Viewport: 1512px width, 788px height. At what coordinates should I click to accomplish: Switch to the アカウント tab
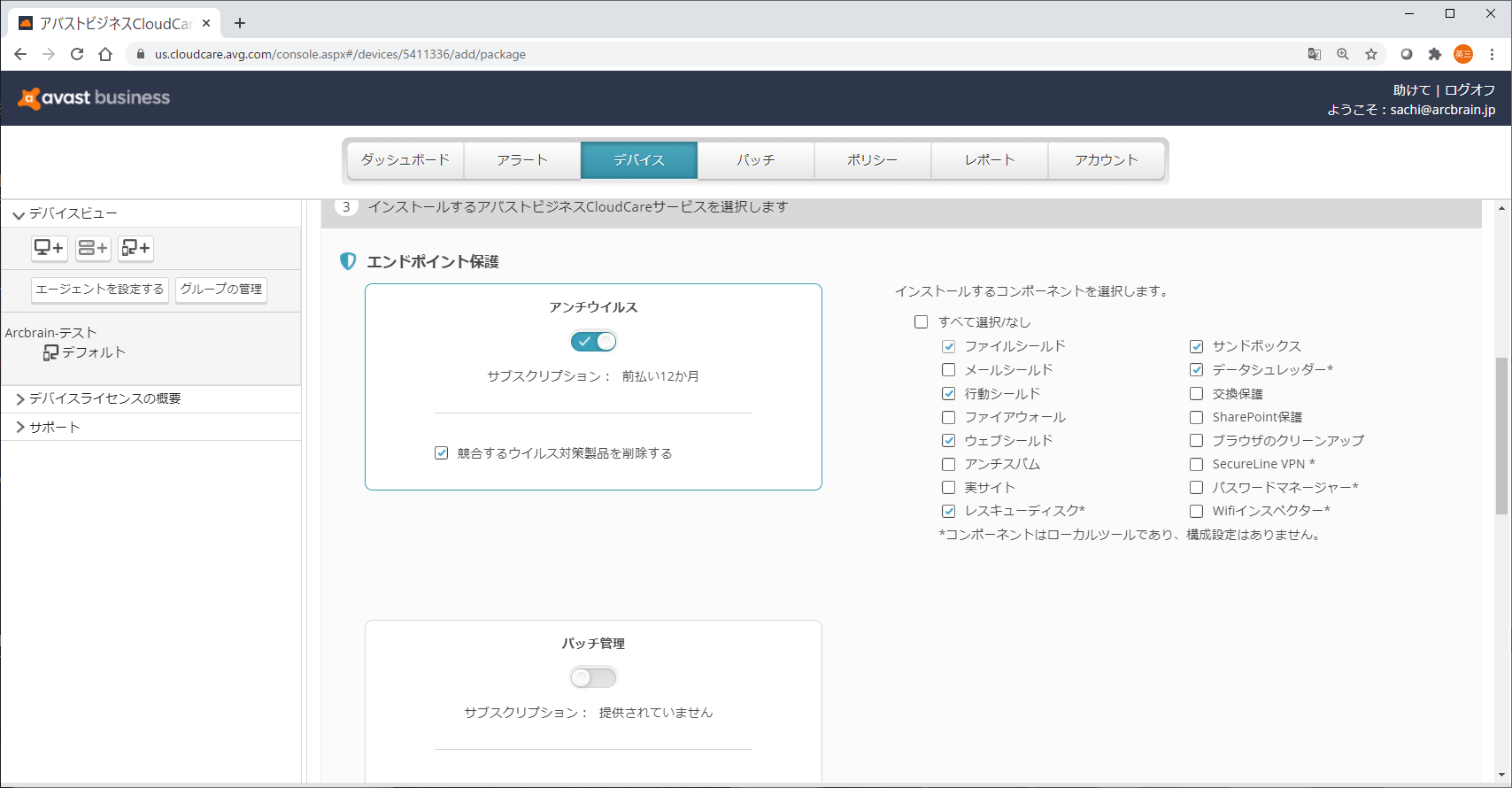pyautogui.click(x=1107, y=160)
